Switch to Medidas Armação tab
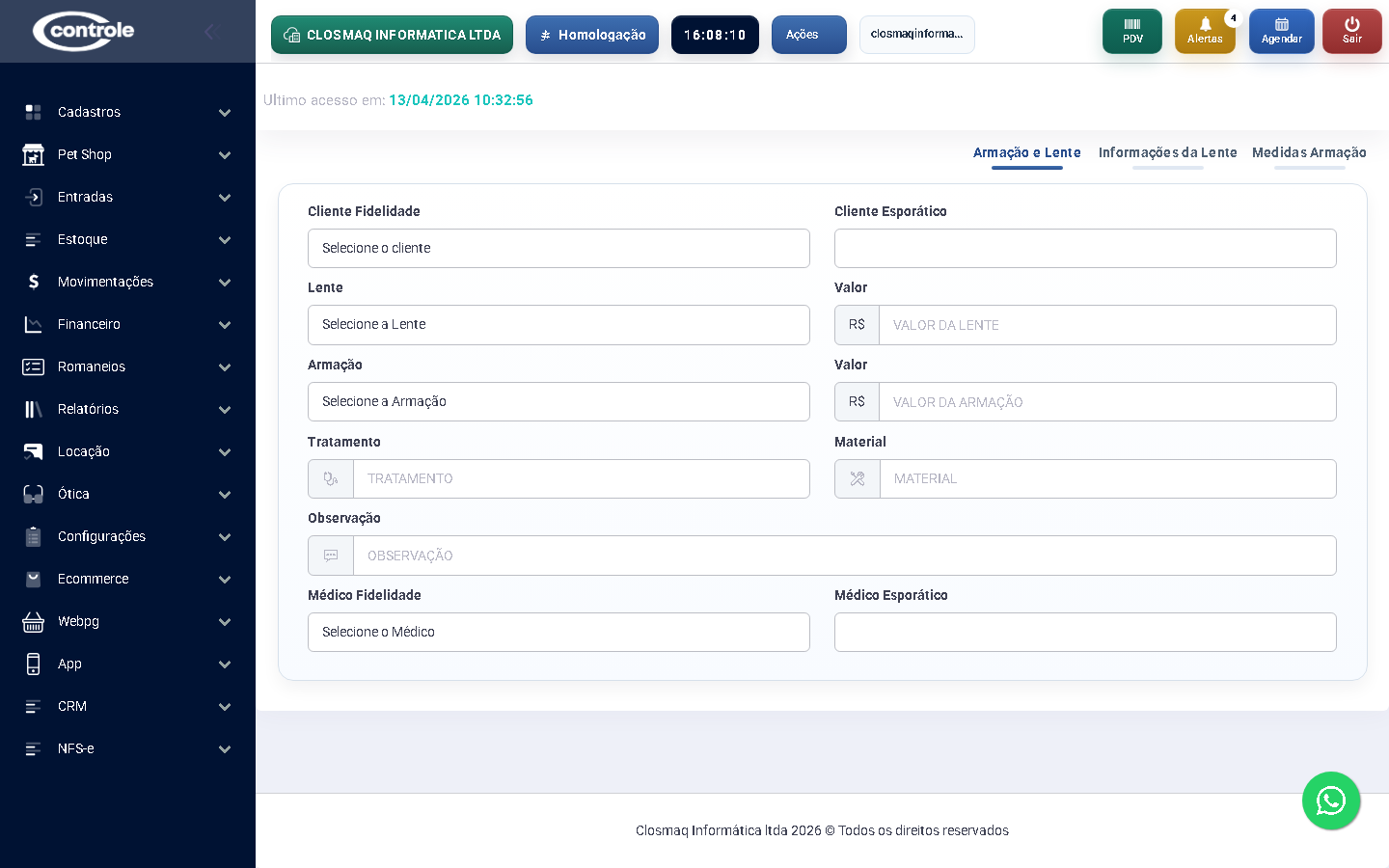1389x868 pixels. pos(1309,152)
